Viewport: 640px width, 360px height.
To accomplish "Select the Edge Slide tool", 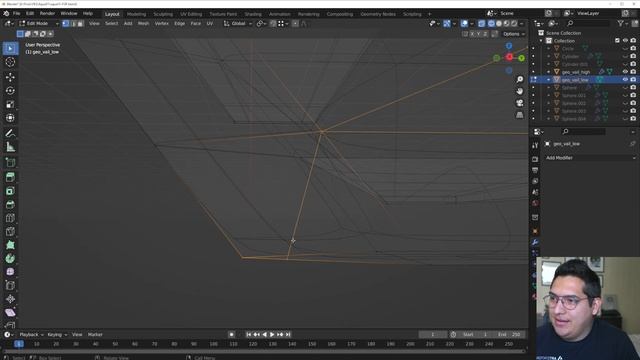I will (x=10, y=285).
